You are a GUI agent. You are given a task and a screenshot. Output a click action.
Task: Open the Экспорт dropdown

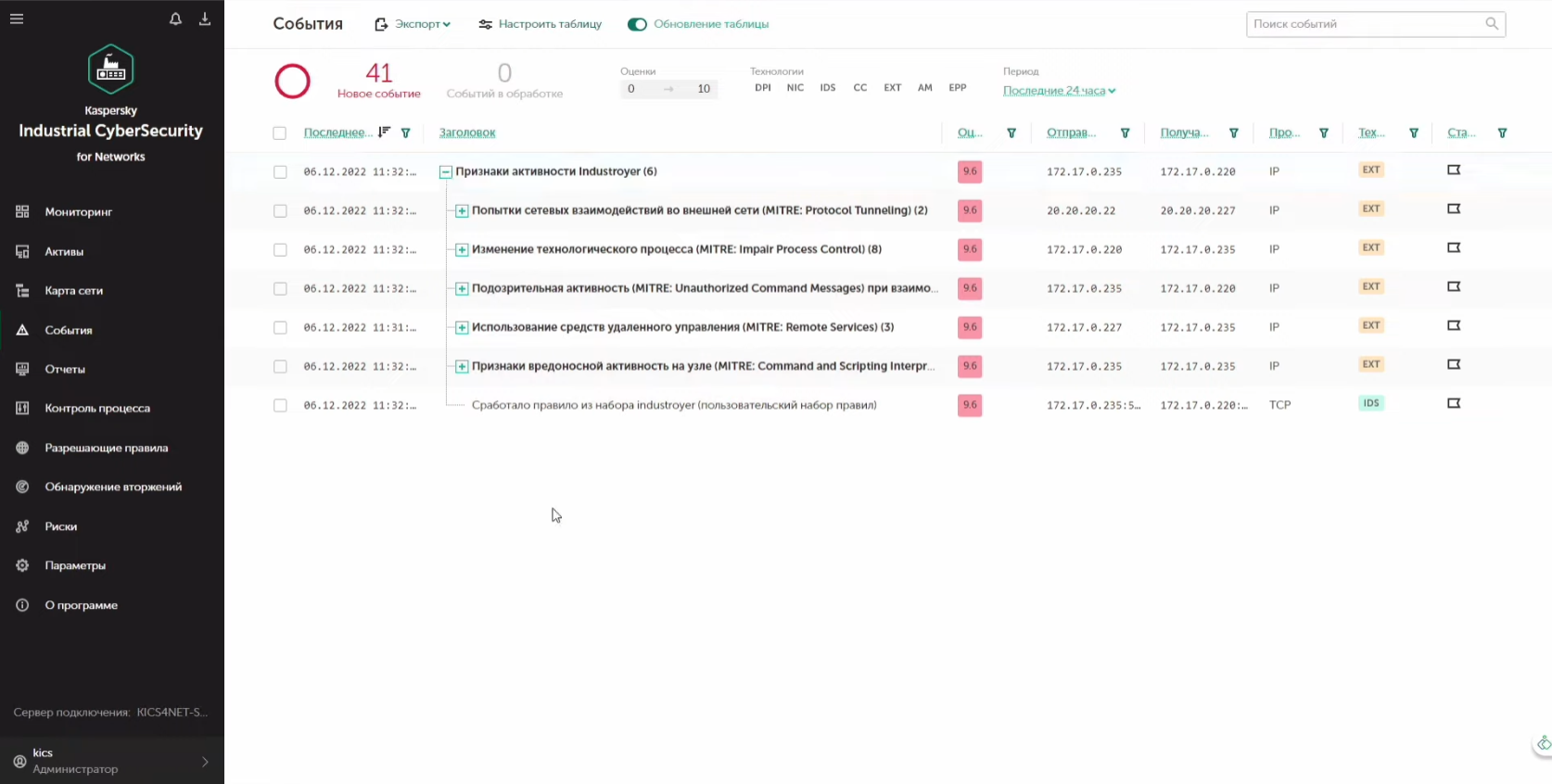[x=413, y=24]
